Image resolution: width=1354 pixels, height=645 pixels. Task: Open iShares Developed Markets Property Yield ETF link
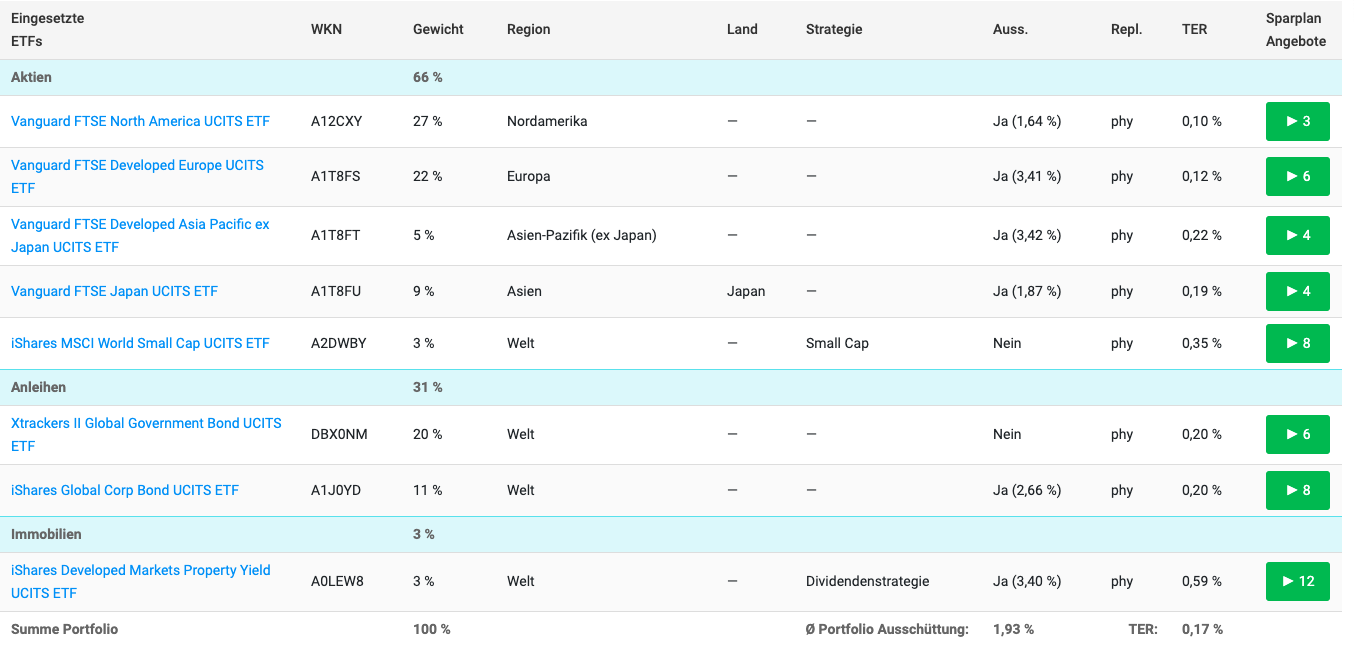tap(140, 571)
